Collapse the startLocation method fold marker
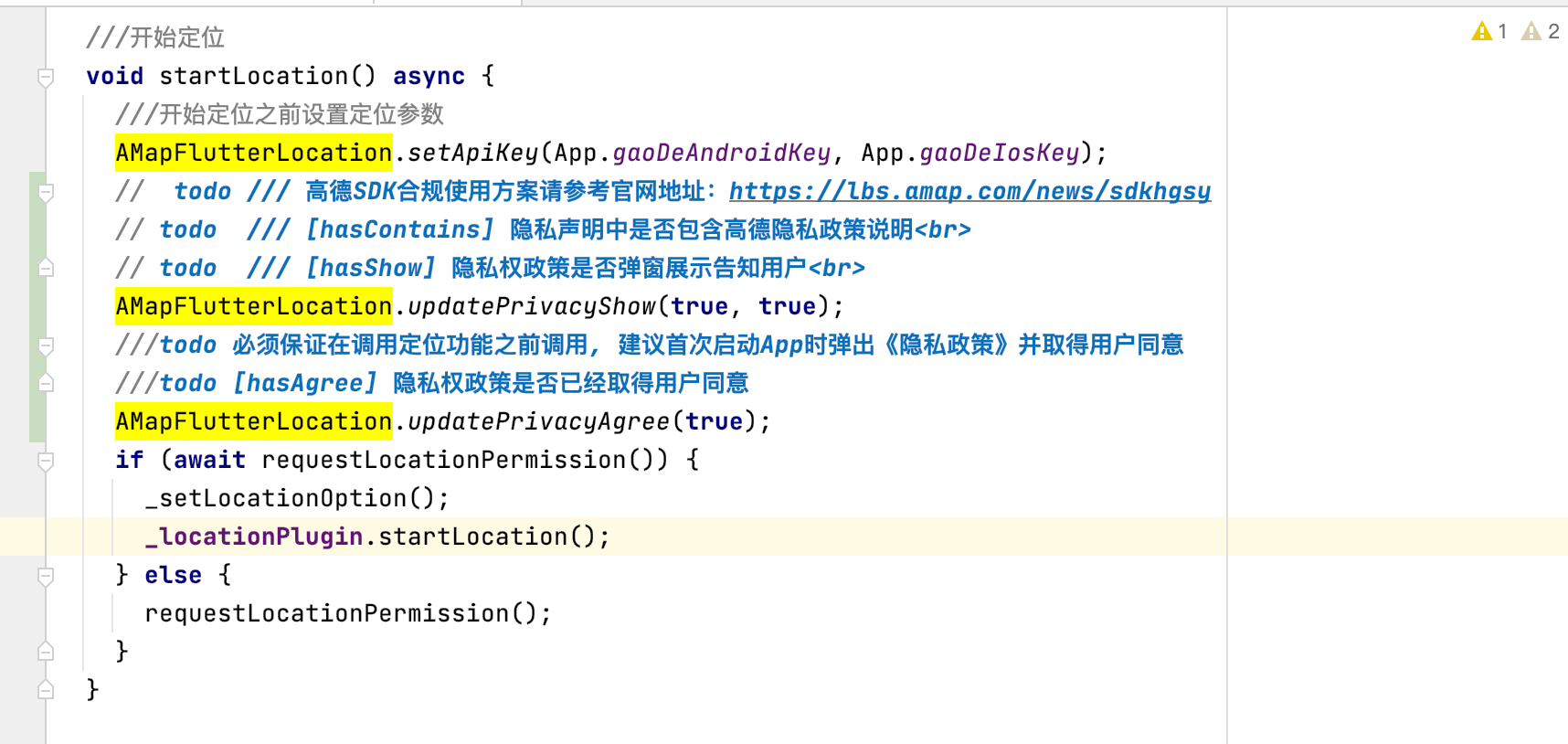 (46, 77)
